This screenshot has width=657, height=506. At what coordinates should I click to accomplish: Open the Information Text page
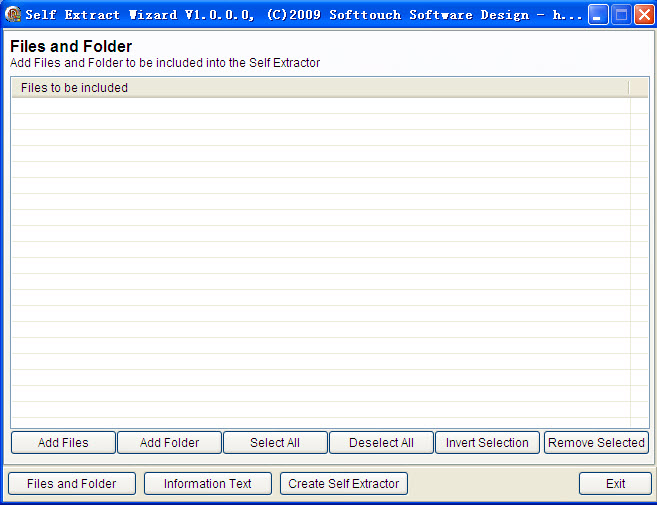tap(208, 484)
